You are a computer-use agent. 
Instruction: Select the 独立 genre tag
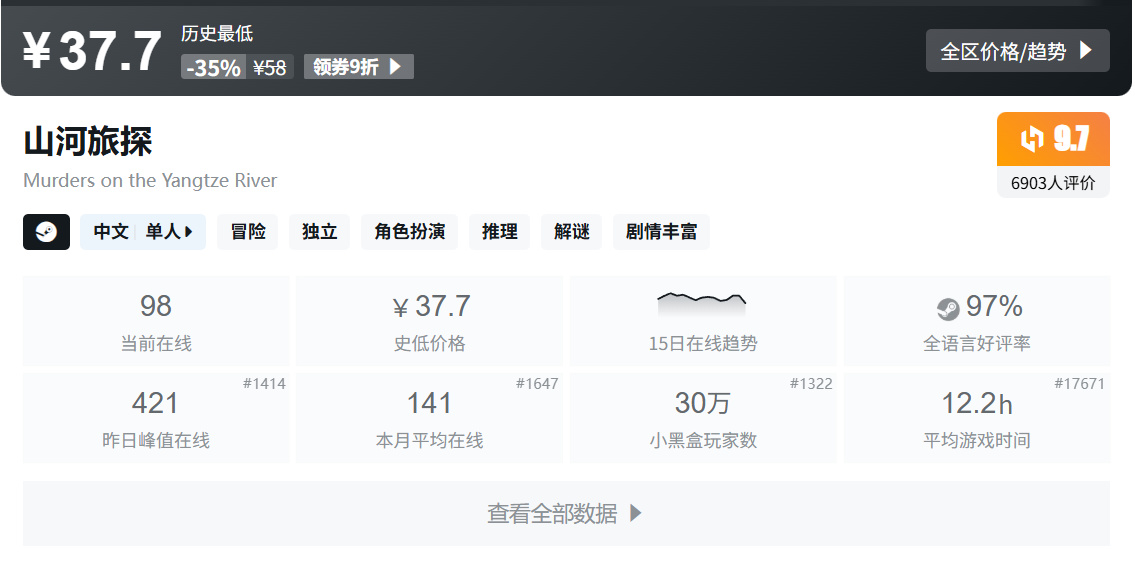pos(319,232)
